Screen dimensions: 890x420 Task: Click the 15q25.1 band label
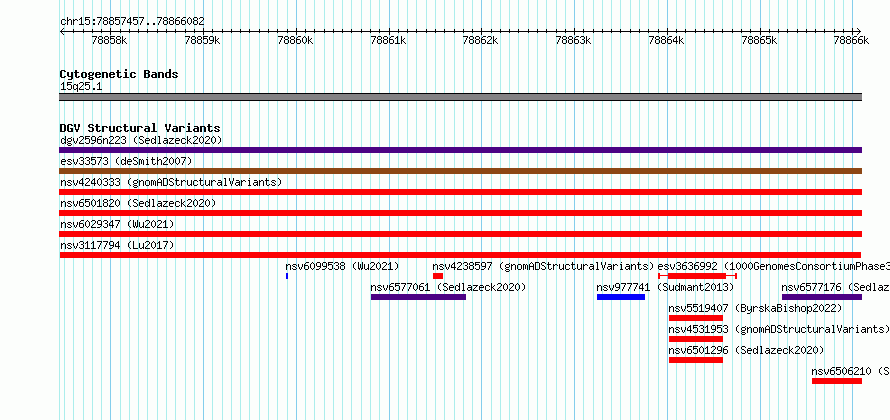click(81, 87)
